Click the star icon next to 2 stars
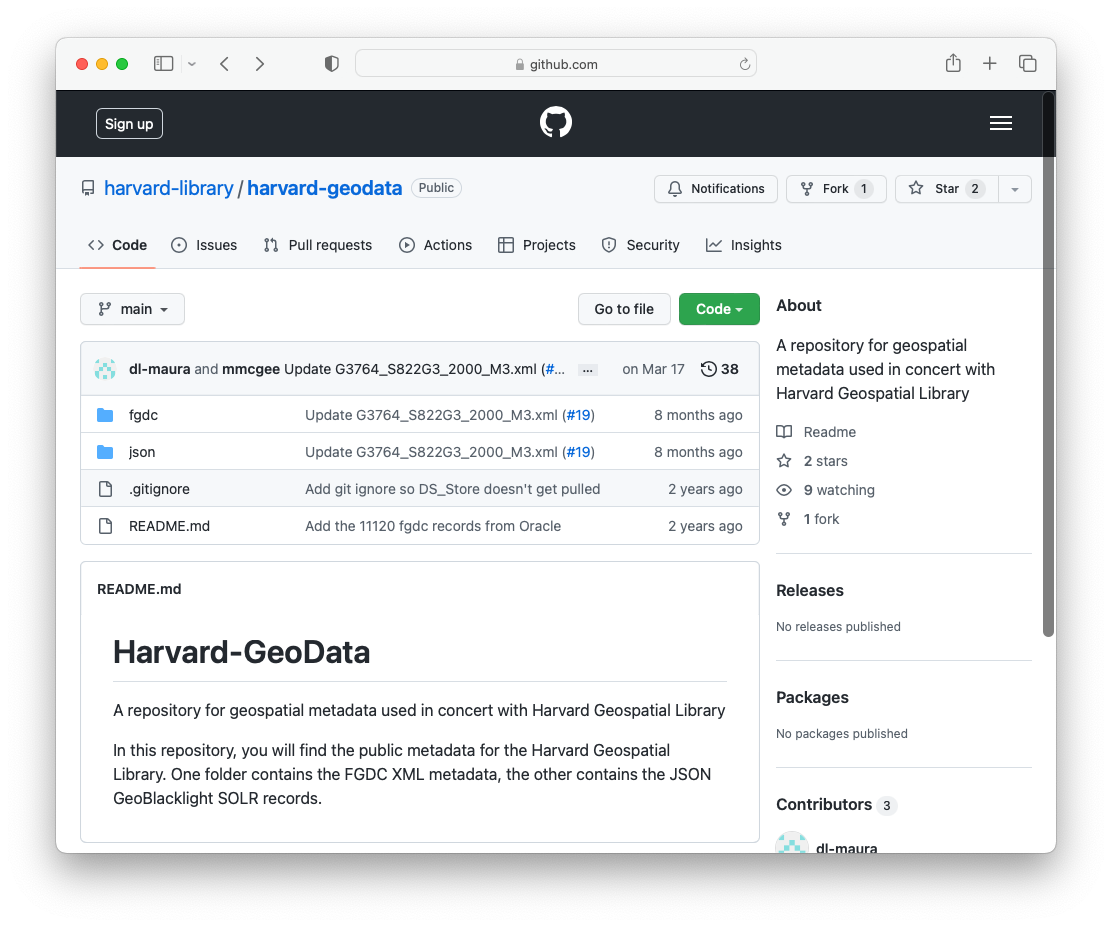The height and width of the screenshot is (927, 1112). [784, 461]
